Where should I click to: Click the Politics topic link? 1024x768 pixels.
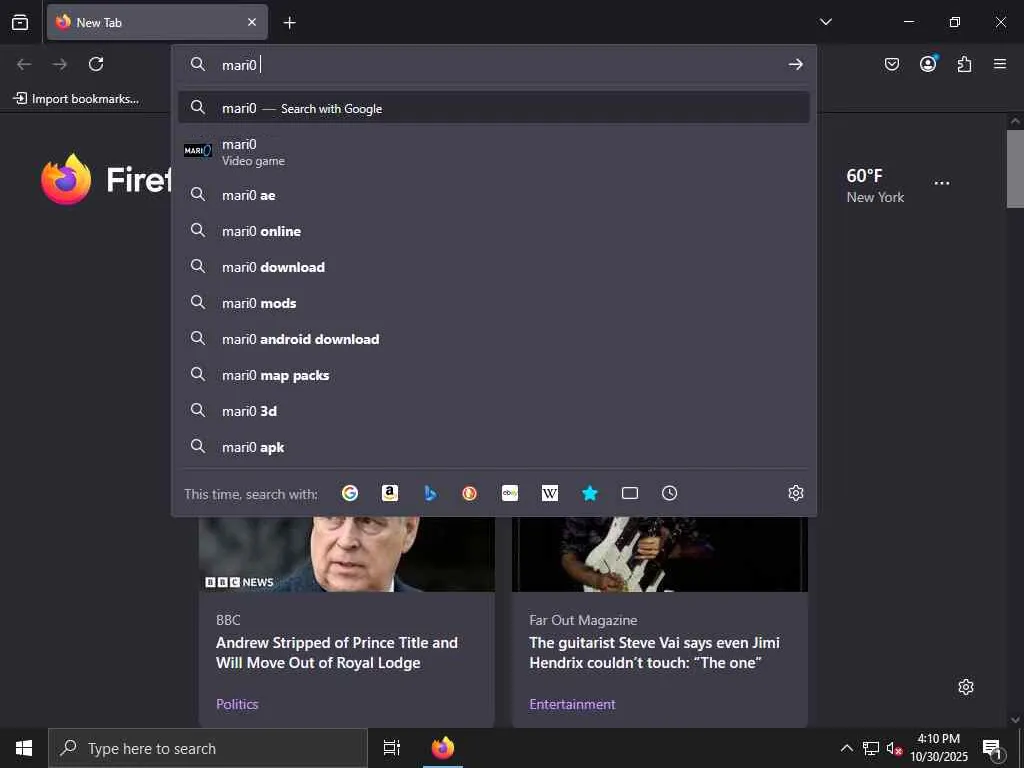point(237,704)
